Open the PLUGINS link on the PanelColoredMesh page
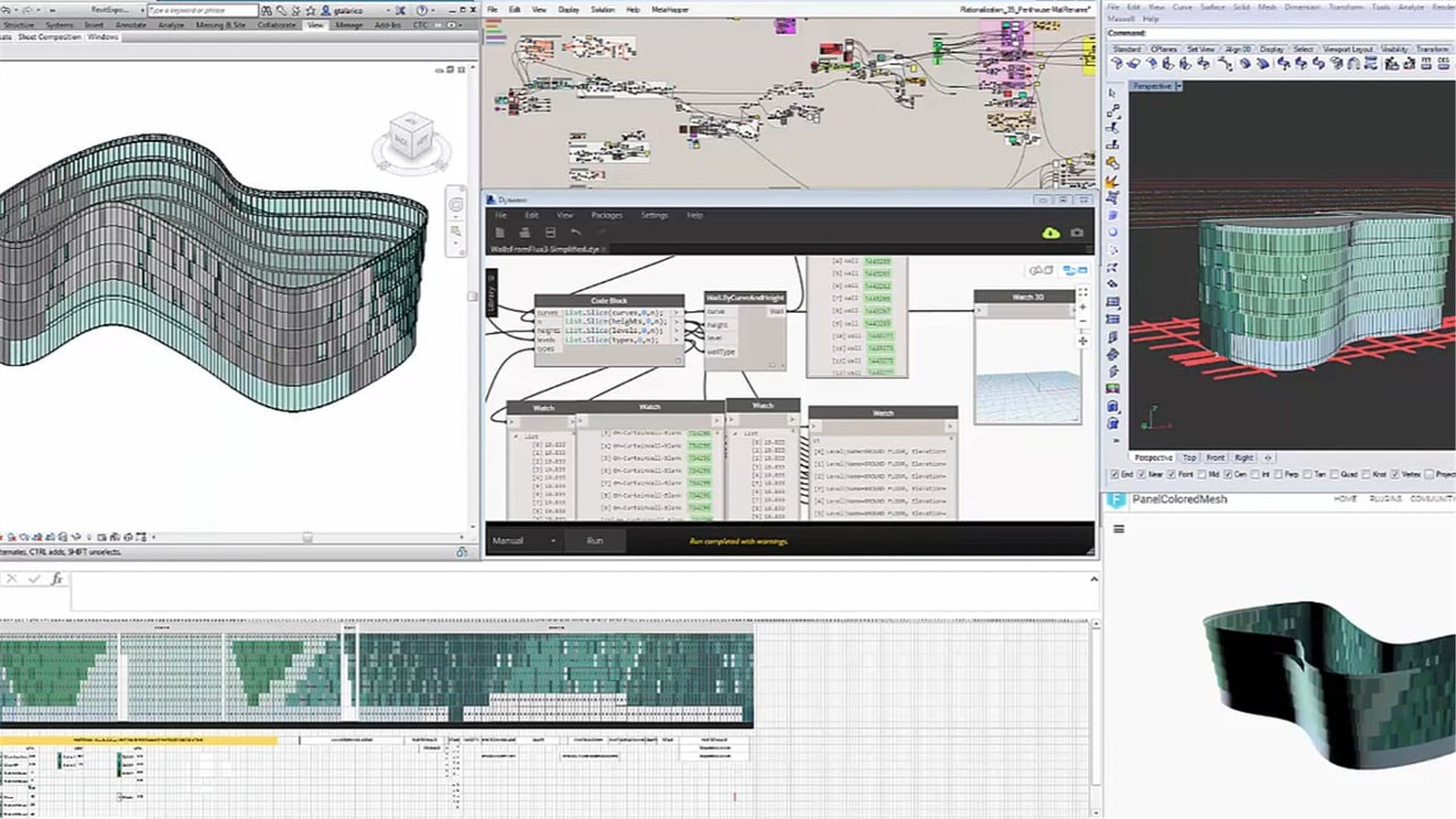The width and height of the screenshot is (1456, 819). (x=1386, y=500)
